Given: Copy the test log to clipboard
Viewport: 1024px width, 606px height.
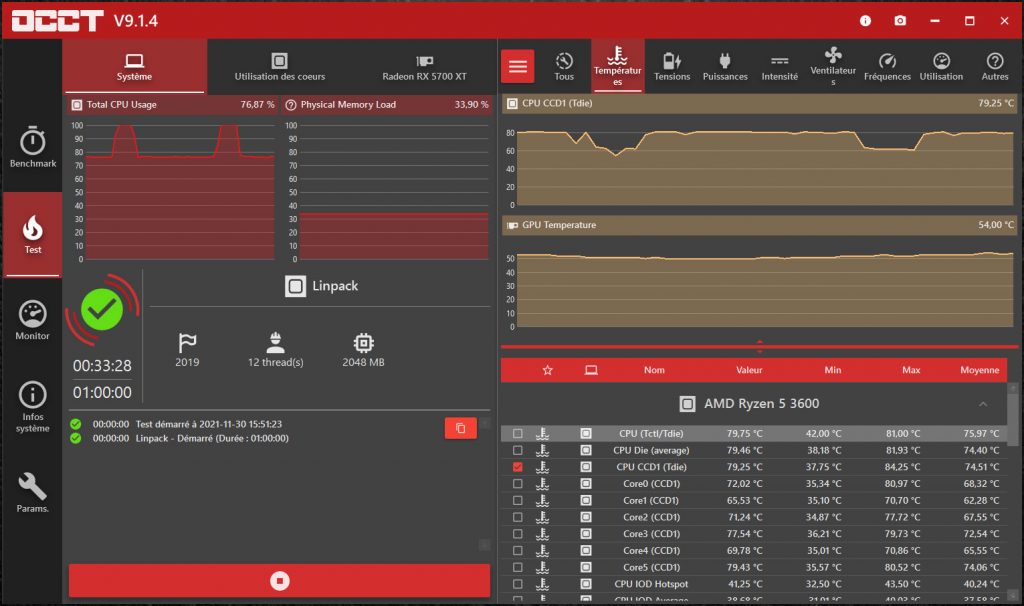Looking at the screenshot, I should [x=460, y=428].
